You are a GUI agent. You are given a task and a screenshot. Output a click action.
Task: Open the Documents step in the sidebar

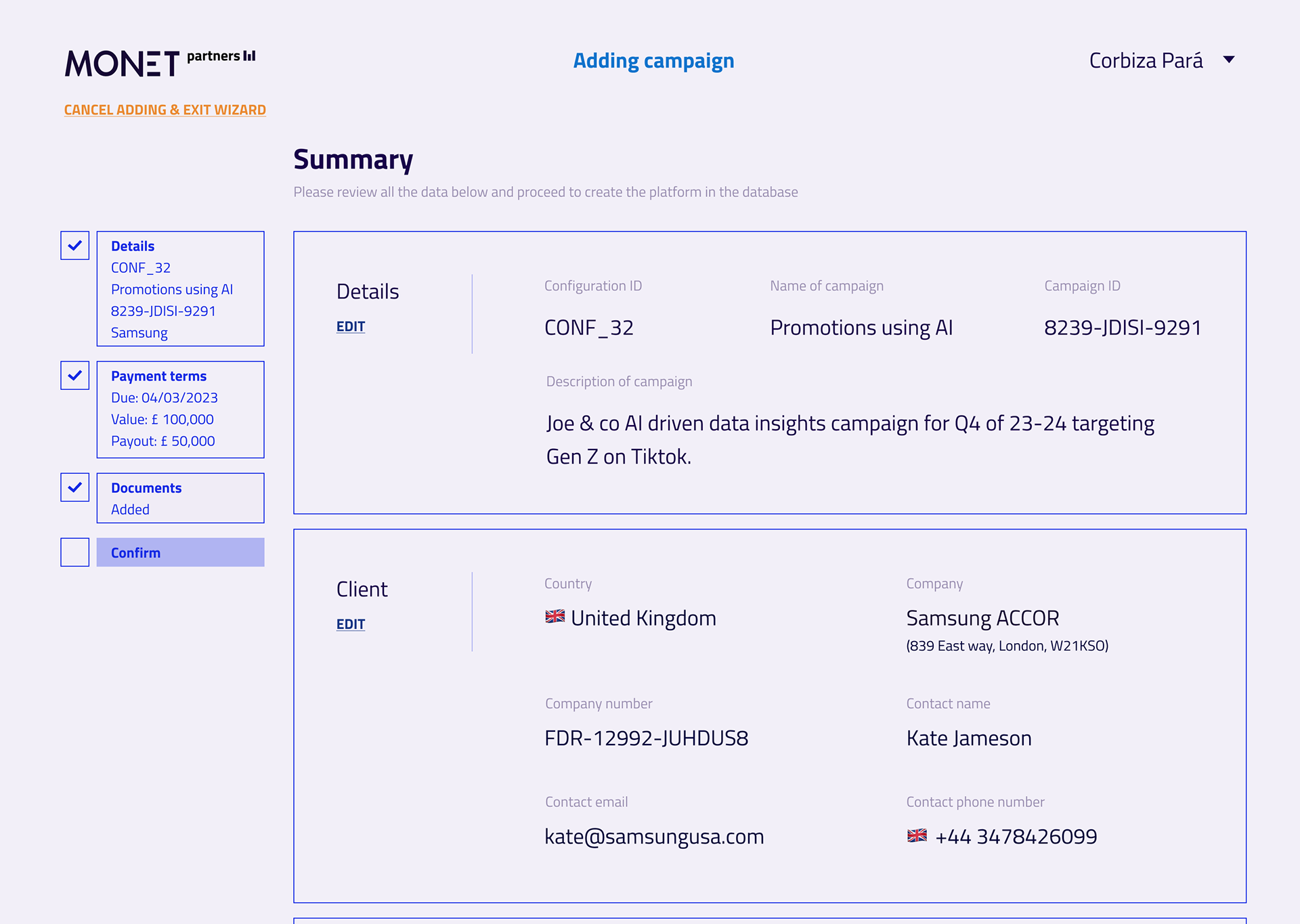[180, 498]
